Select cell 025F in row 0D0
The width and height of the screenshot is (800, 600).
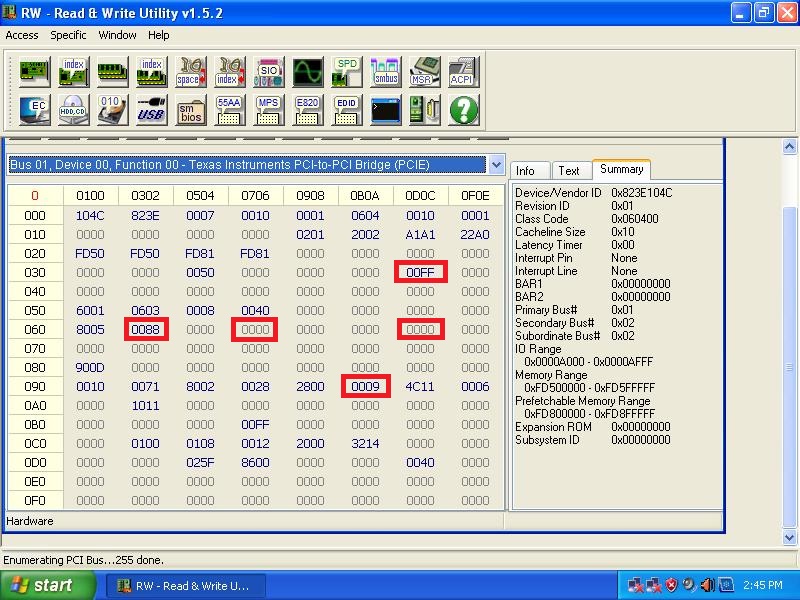(201, 463)
